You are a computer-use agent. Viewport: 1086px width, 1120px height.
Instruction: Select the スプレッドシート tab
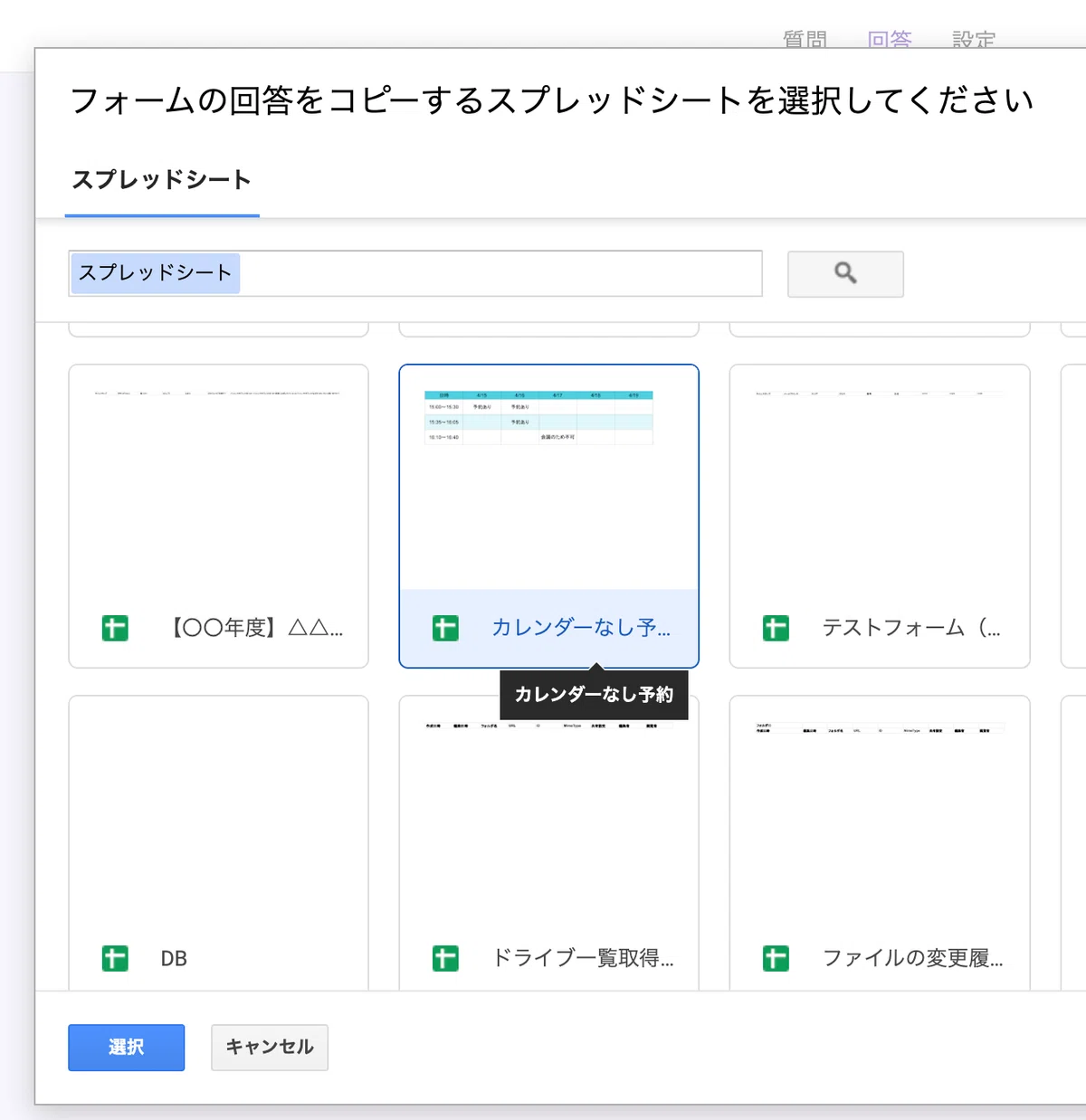click(x=162, y=180)
